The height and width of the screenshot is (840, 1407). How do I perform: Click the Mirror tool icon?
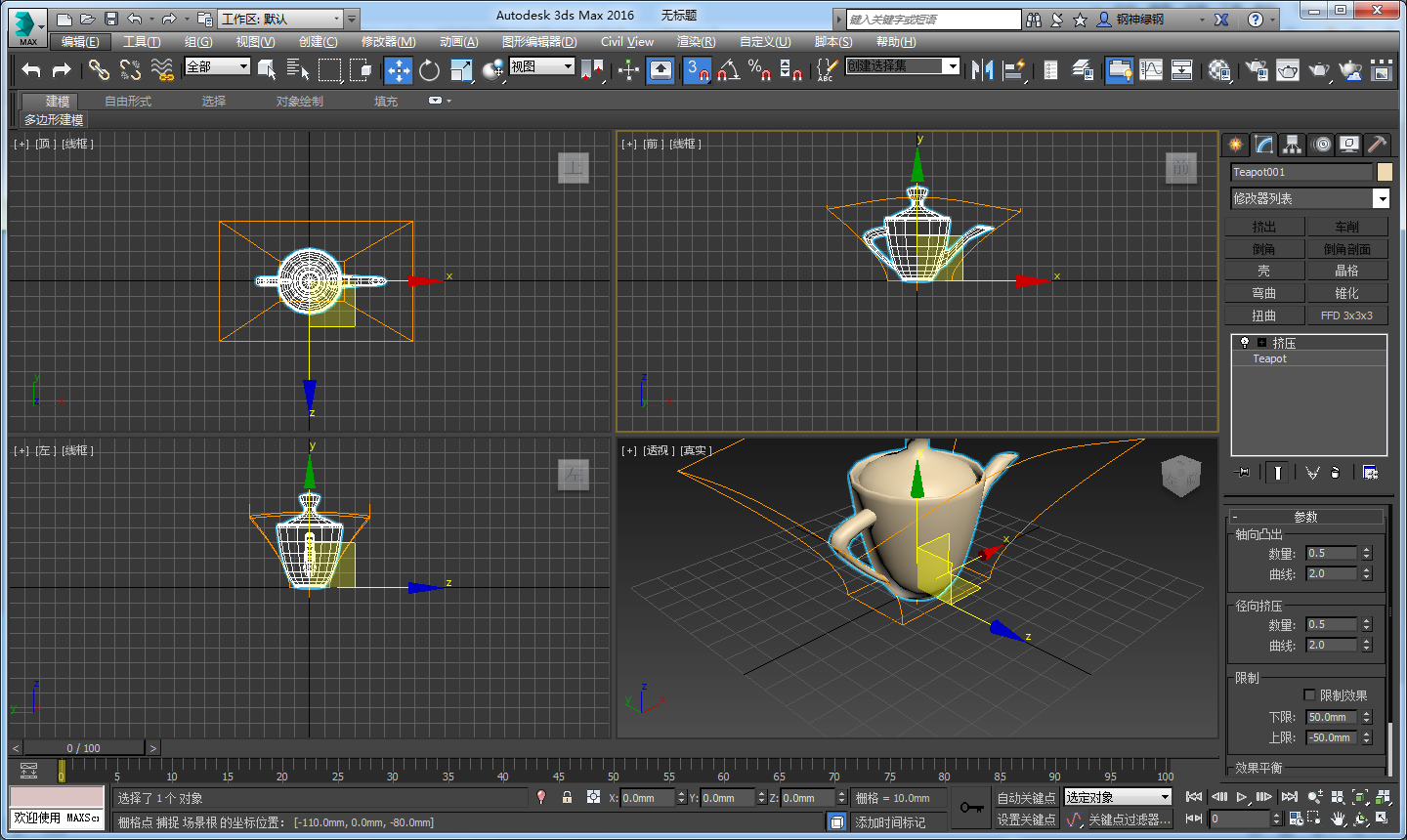point(982,69)
